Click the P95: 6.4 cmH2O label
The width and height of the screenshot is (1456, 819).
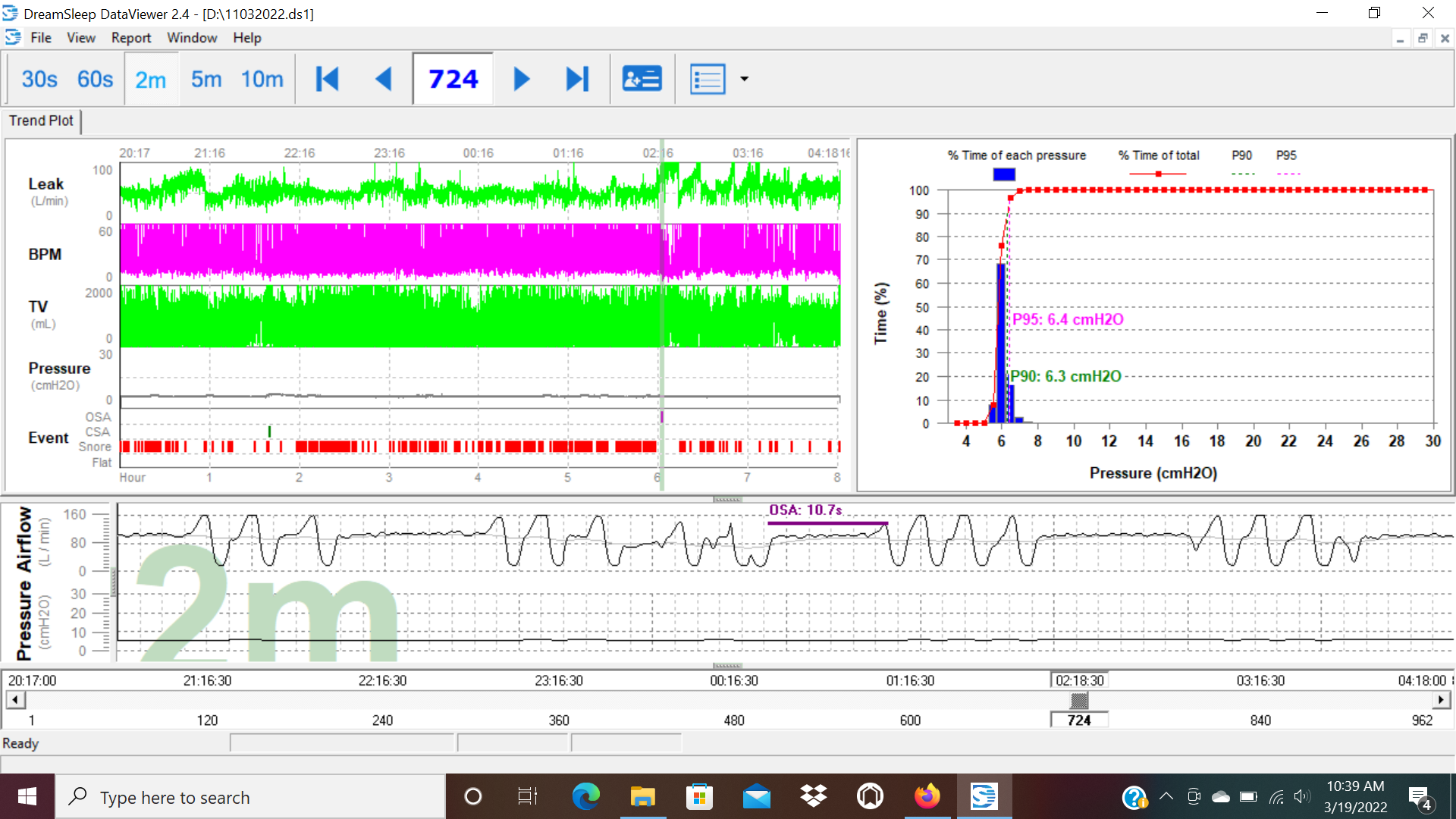1068,319
